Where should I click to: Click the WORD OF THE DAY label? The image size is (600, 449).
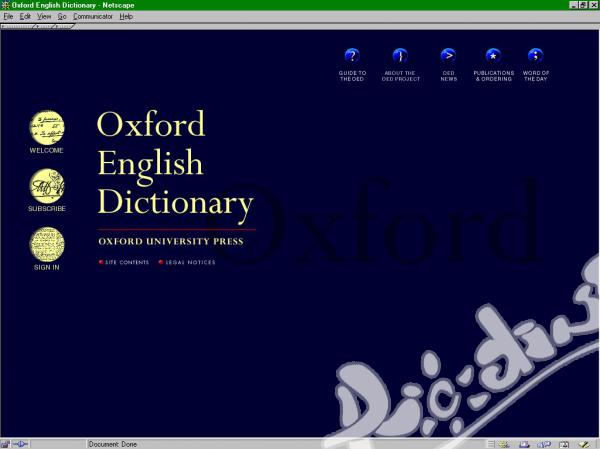click(x=536, y=76)
